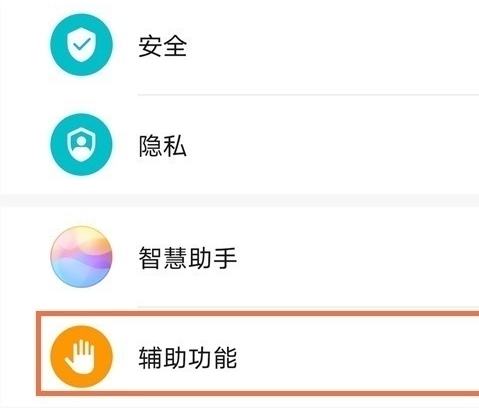Click the white checkmark inside the security shield
This screenshot has width=479, height=408.
tap(82, 44)
